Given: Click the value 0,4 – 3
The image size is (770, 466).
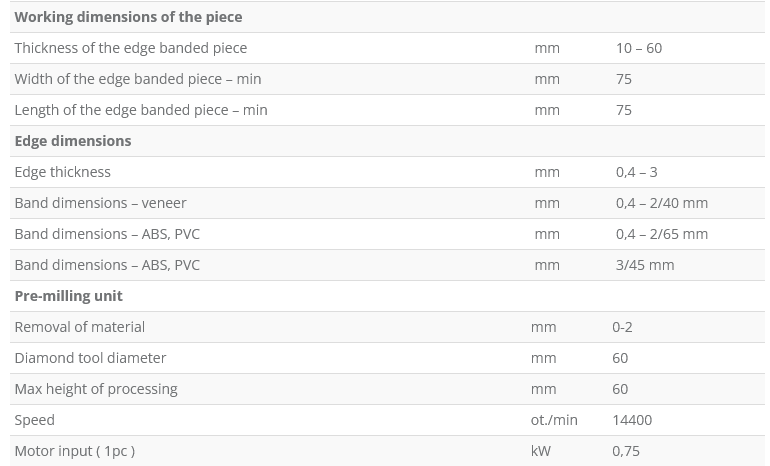Looking at the screenshot, I should point(636,172).
